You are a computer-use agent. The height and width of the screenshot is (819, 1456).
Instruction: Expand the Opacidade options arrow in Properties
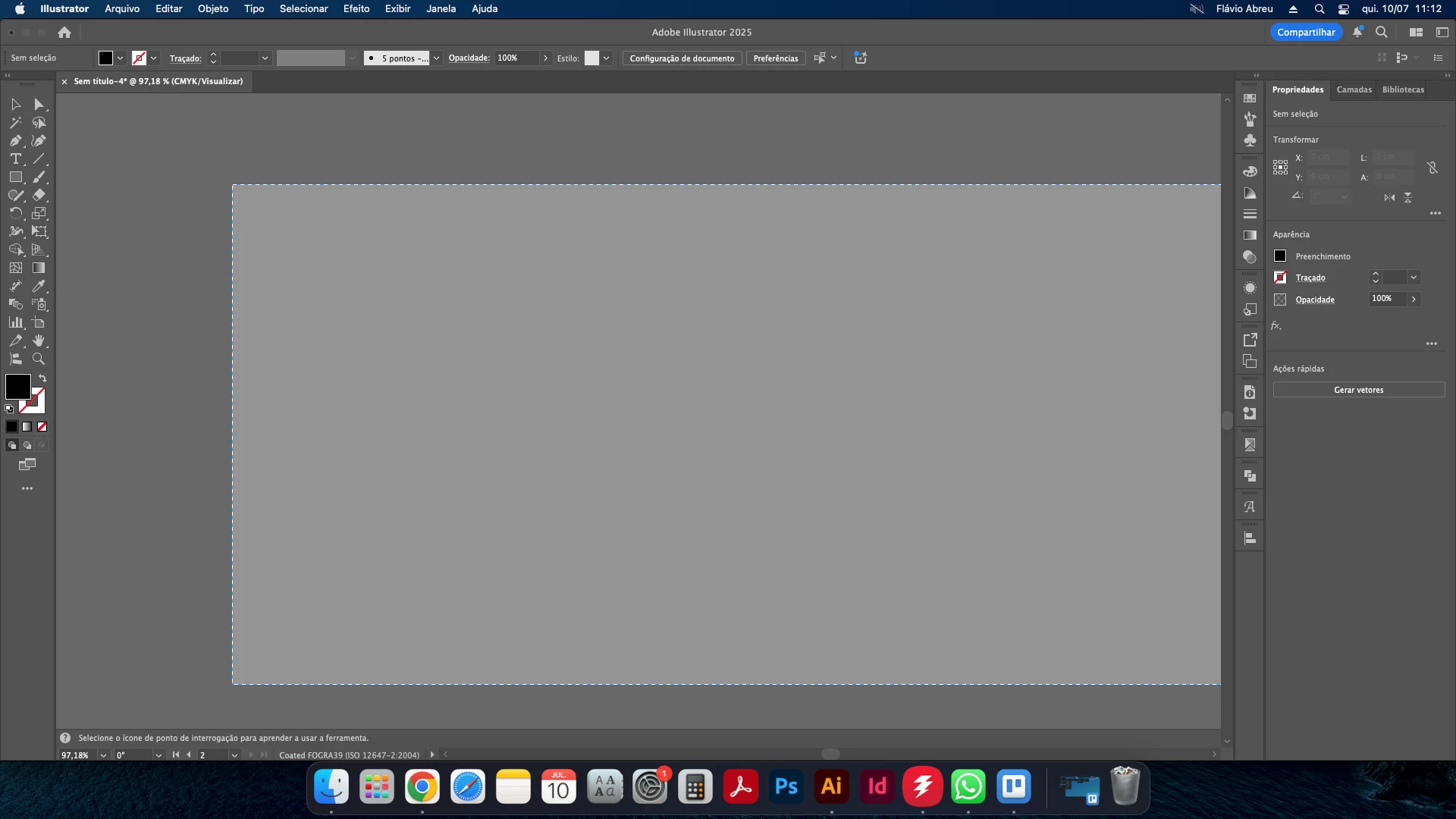(x=1414, y=299)
